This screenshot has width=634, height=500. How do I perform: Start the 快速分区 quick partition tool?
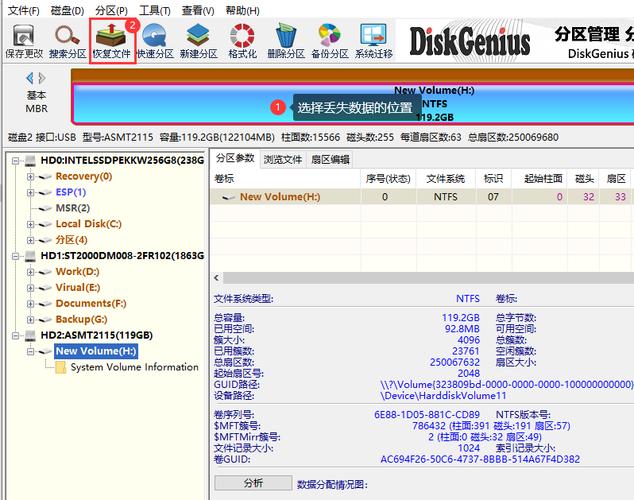click(x=155, y=41)
